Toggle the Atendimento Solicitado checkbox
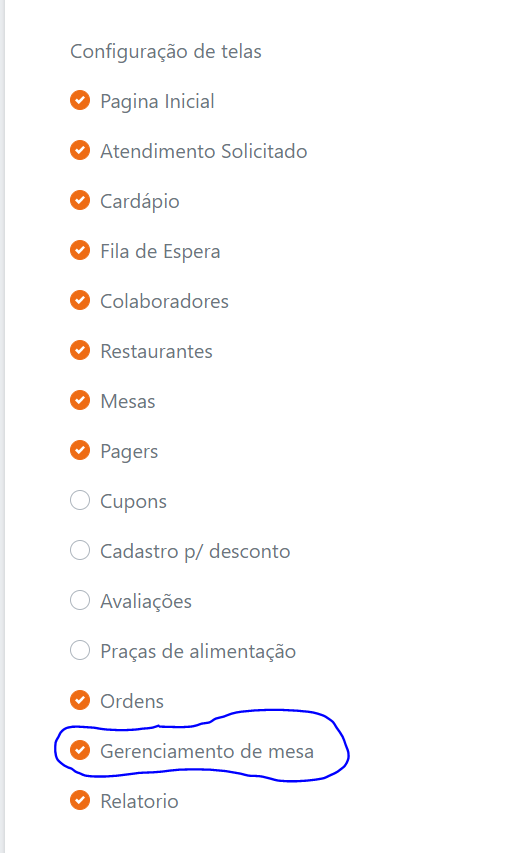The width and height of the screenshot is (519, 853). click(80, 150)
